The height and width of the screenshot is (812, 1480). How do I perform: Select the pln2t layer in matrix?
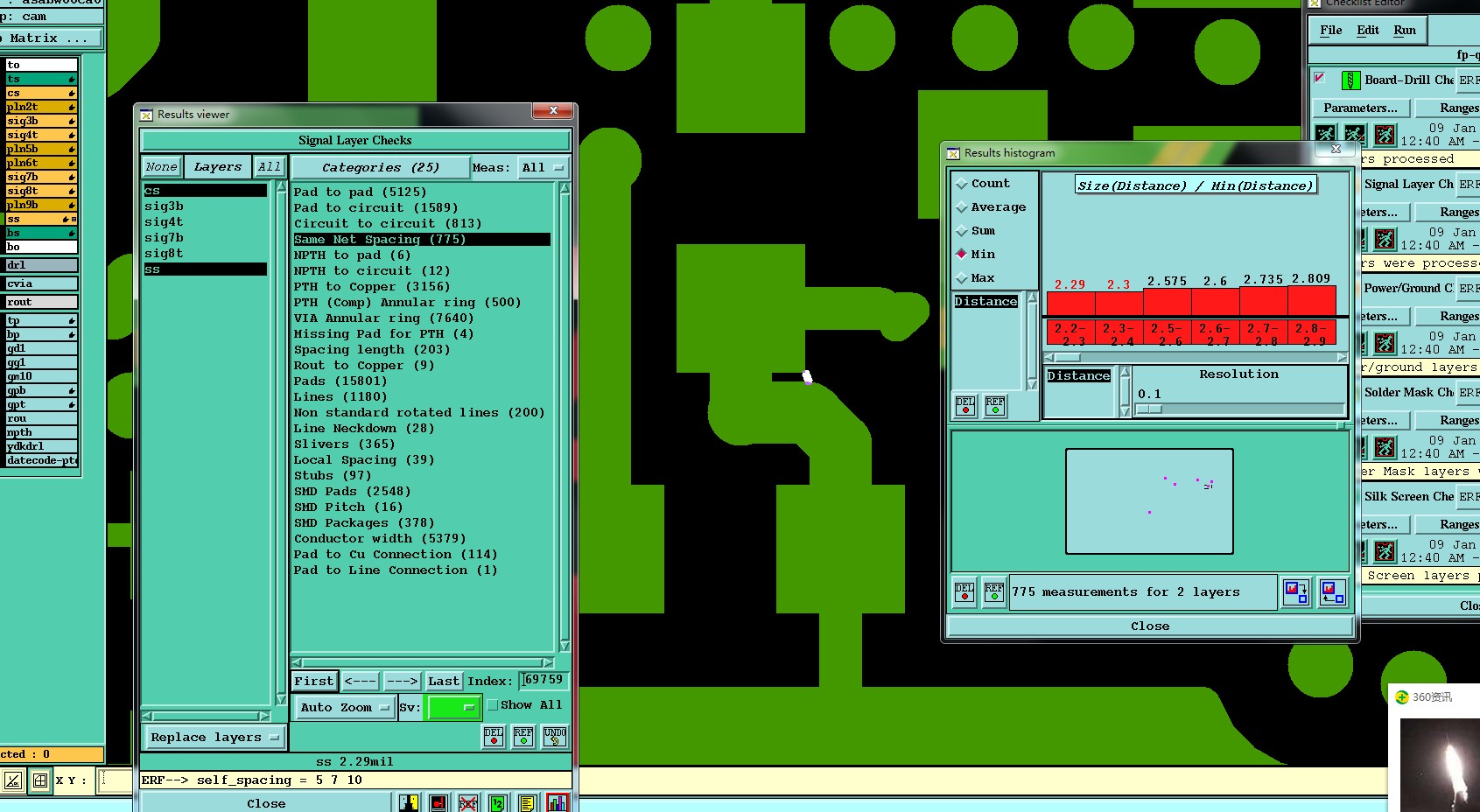click(x=40, y=107)
